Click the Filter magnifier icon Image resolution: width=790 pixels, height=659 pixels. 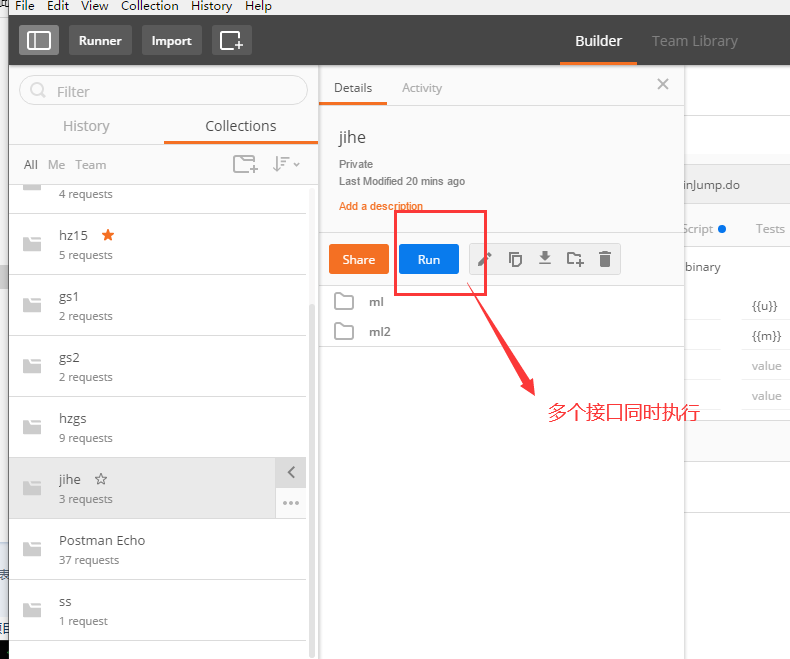coord(38,90)
